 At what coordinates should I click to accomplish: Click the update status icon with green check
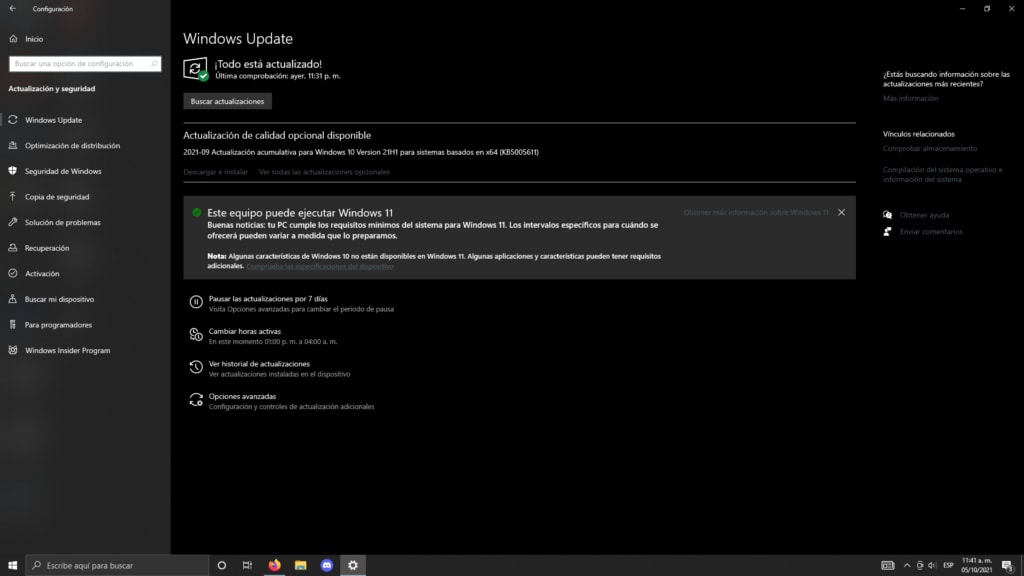(195, 69)
